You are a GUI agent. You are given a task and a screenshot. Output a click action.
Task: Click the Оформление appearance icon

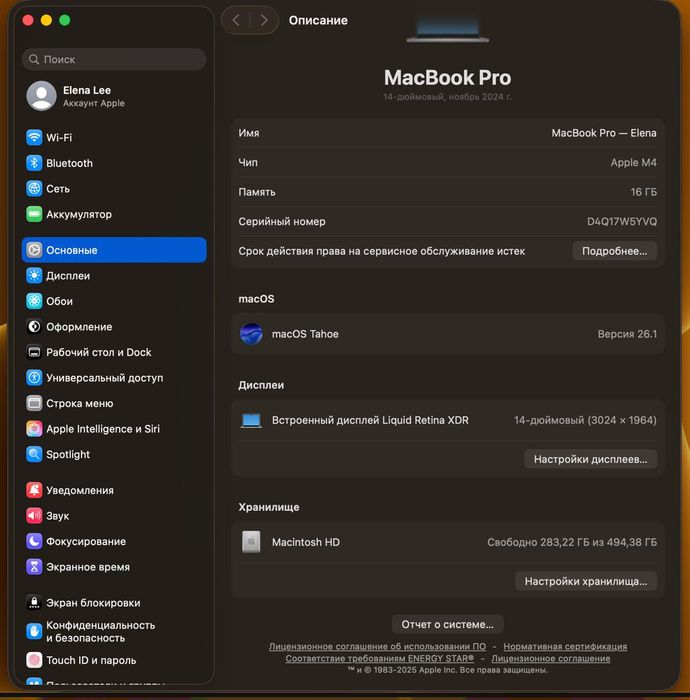tap(34, 327)
